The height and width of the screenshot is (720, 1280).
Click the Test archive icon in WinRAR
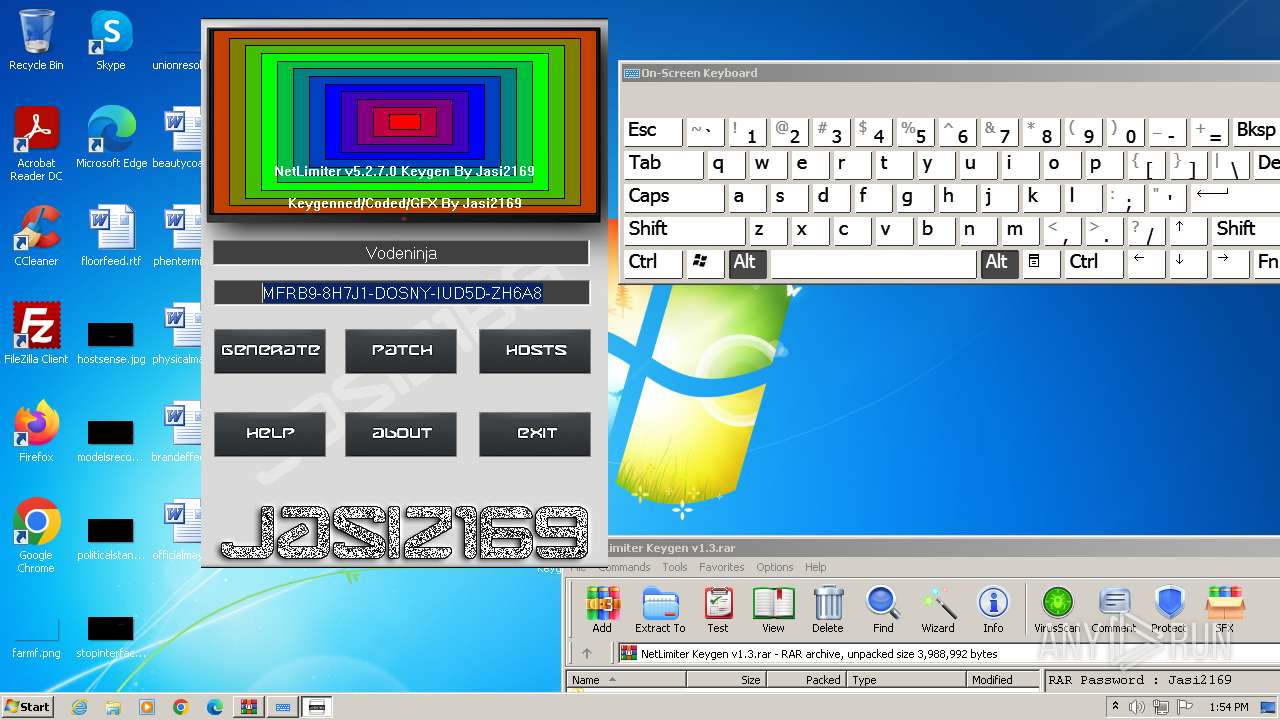pyautogui.click(x=718, y=609)
